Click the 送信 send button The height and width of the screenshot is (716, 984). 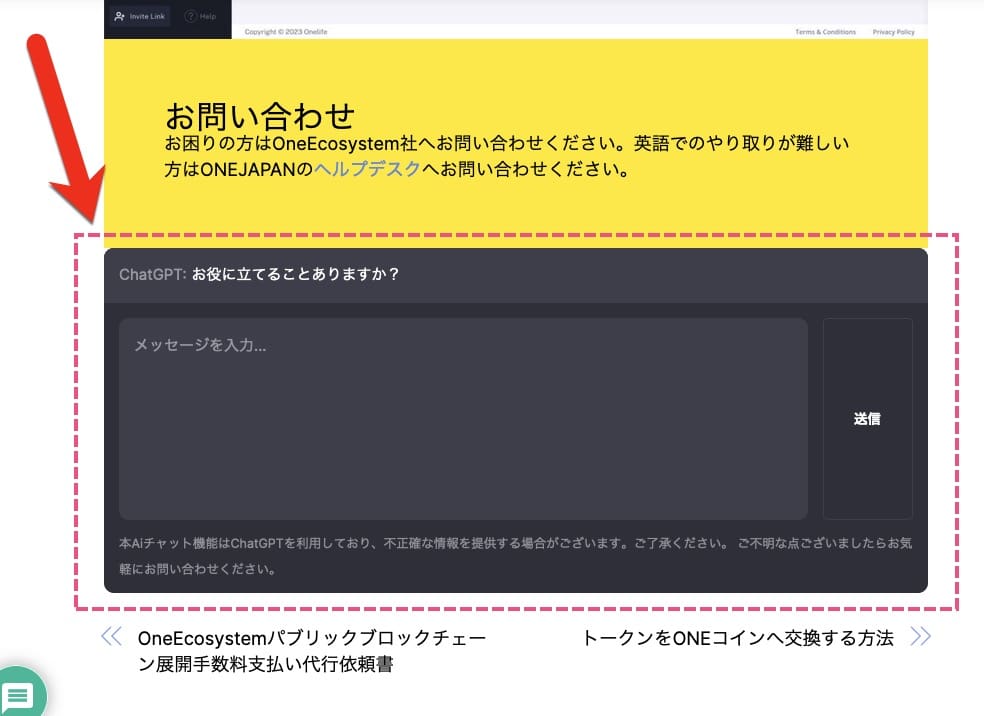coord(867,419)
